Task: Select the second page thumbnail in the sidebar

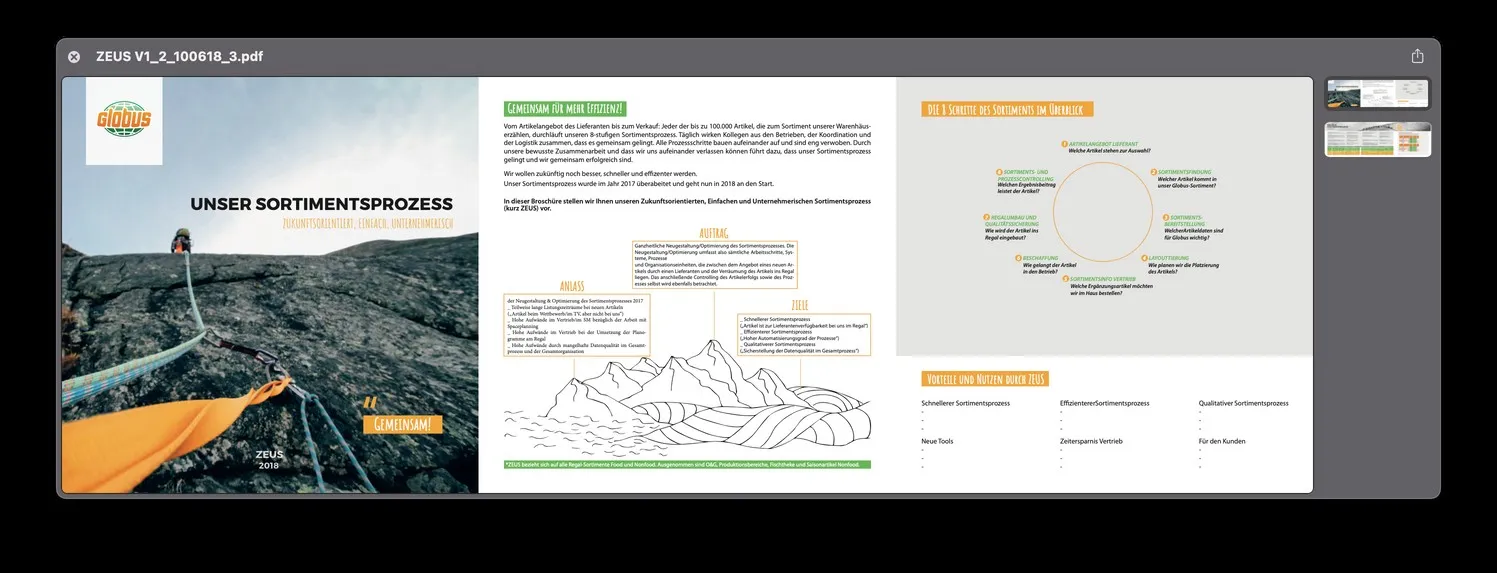Action: click(1378, 140)
